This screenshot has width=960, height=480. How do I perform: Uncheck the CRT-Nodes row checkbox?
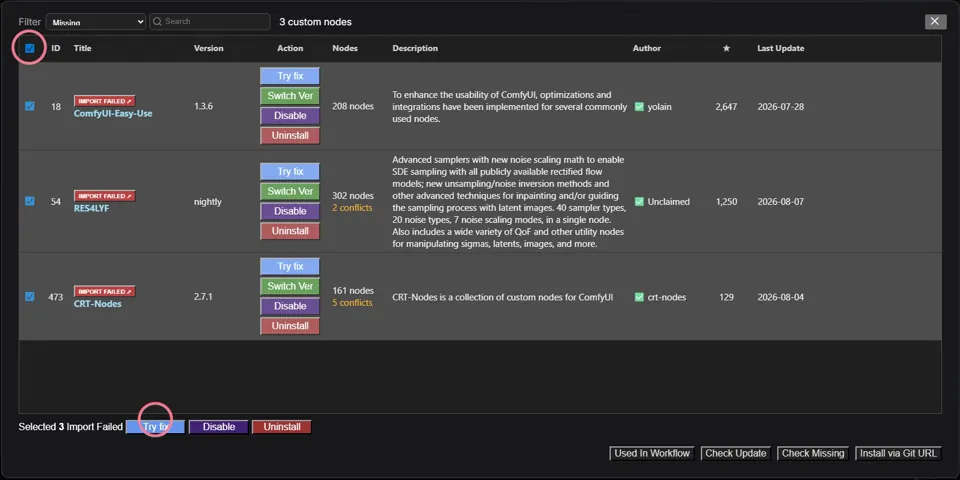tap(29, 296)
